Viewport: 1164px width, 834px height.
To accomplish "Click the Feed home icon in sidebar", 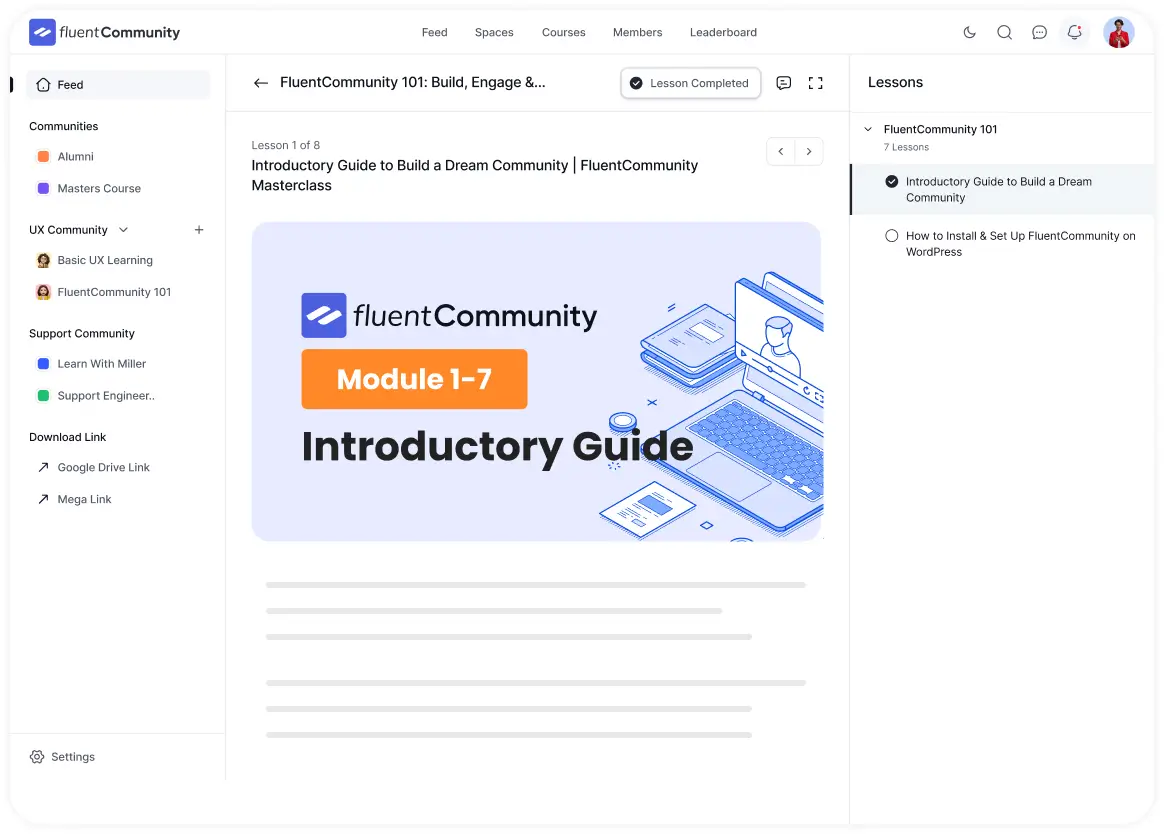I will [x=43, y=85].
